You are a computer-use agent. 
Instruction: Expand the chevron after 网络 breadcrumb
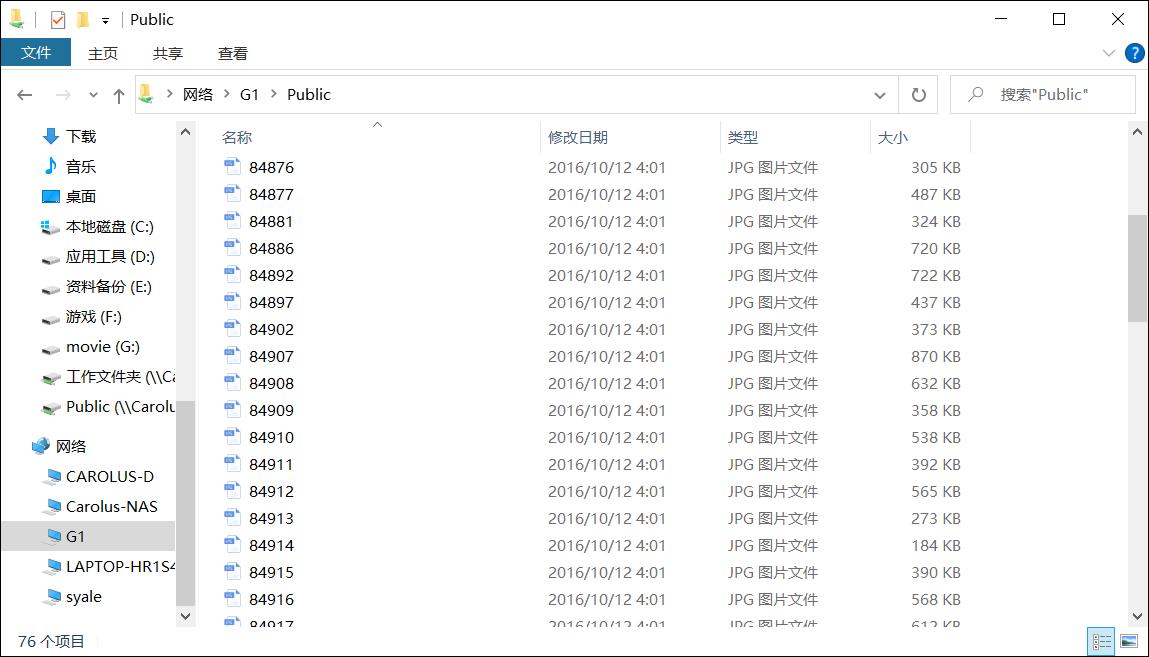[226, 94]
